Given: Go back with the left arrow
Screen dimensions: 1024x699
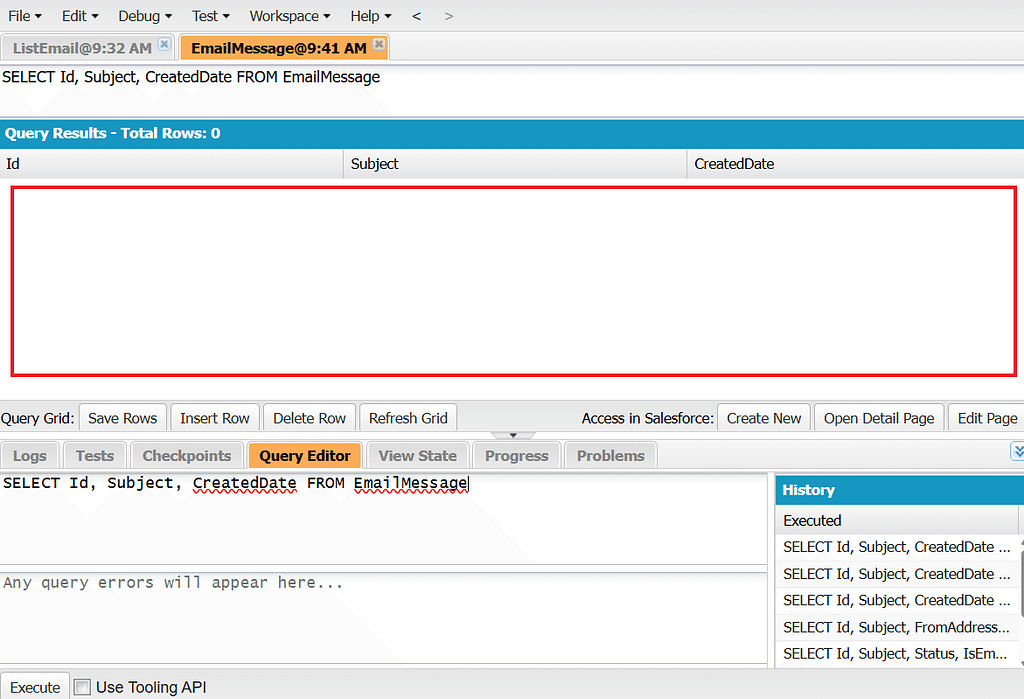Looking at the screenshot, I should tap(417, 16).
